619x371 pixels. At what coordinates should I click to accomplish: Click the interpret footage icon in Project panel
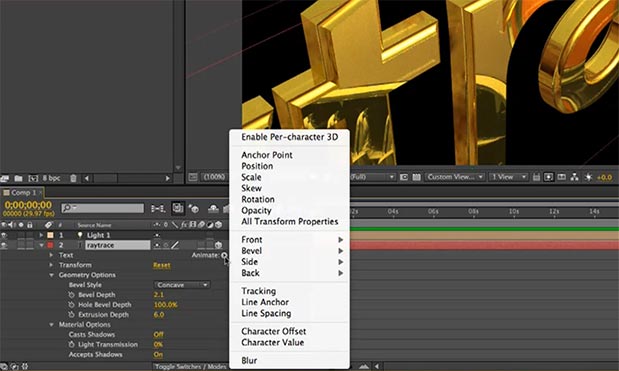pos(4,178)
